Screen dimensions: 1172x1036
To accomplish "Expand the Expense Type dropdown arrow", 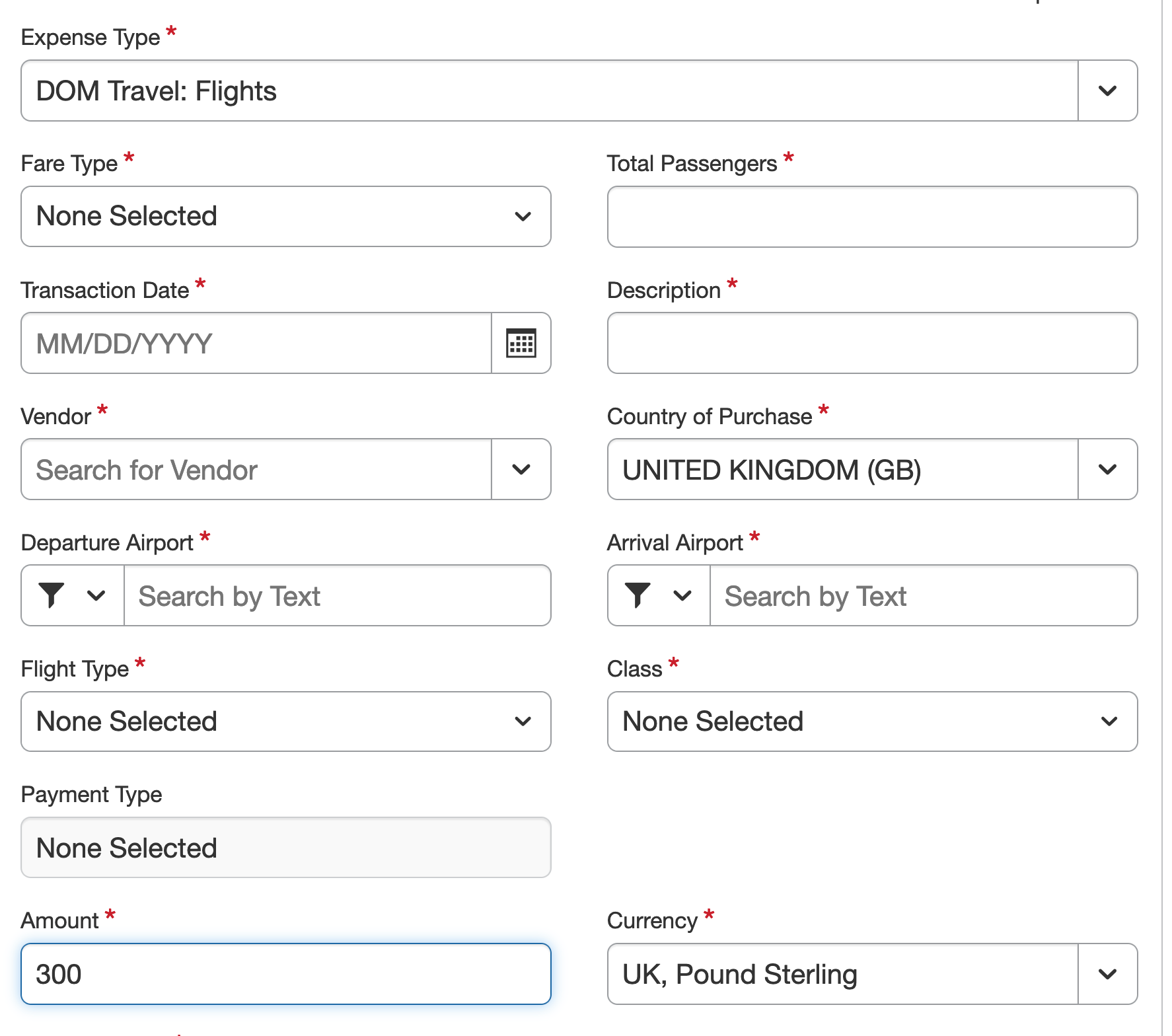I will [x=1107, y=91].
